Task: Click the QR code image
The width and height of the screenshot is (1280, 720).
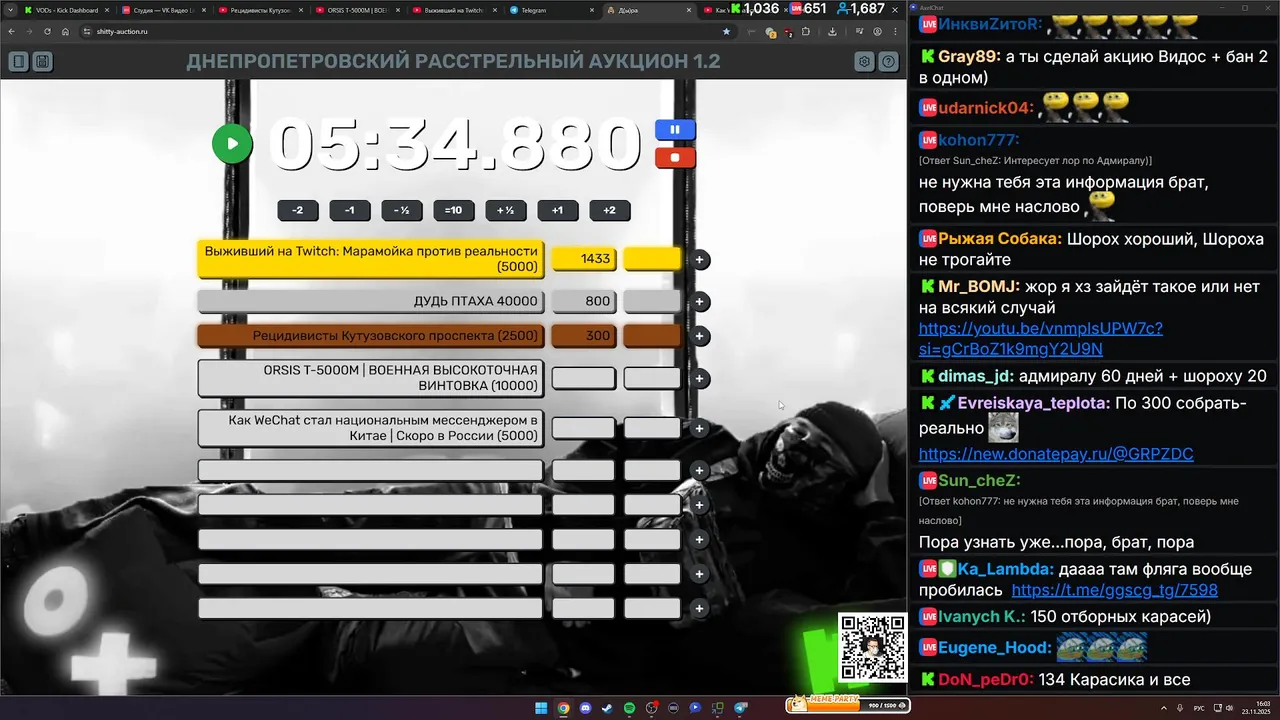Action: [872, 648]
